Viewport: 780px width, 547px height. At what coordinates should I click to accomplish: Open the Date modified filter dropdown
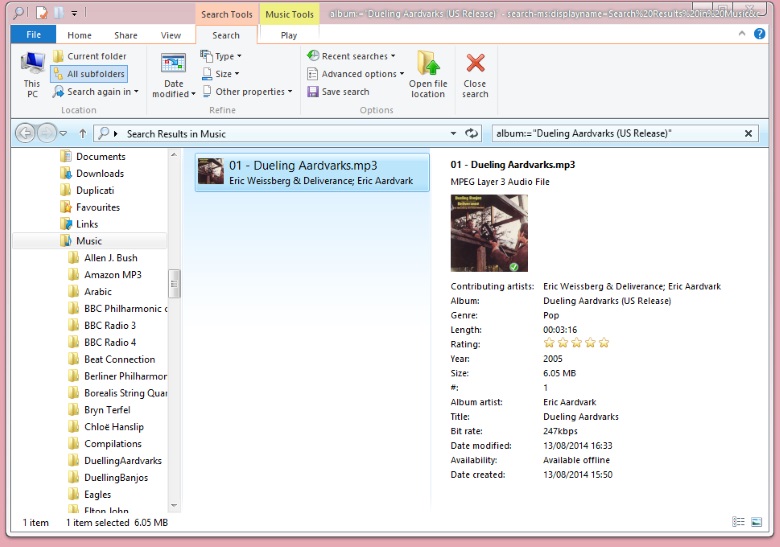174,75
